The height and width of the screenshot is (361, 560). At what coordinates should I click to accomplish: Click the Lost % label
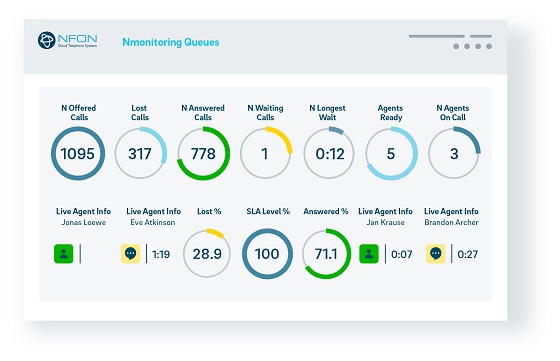[209, 211]
